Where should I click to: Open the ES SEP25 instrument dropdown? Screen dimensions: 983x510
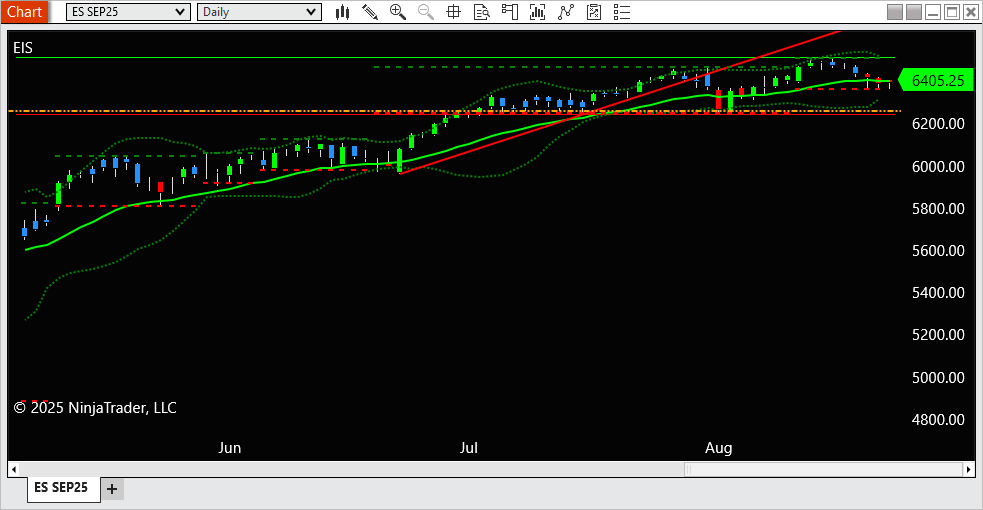click(x=129, y=12)
